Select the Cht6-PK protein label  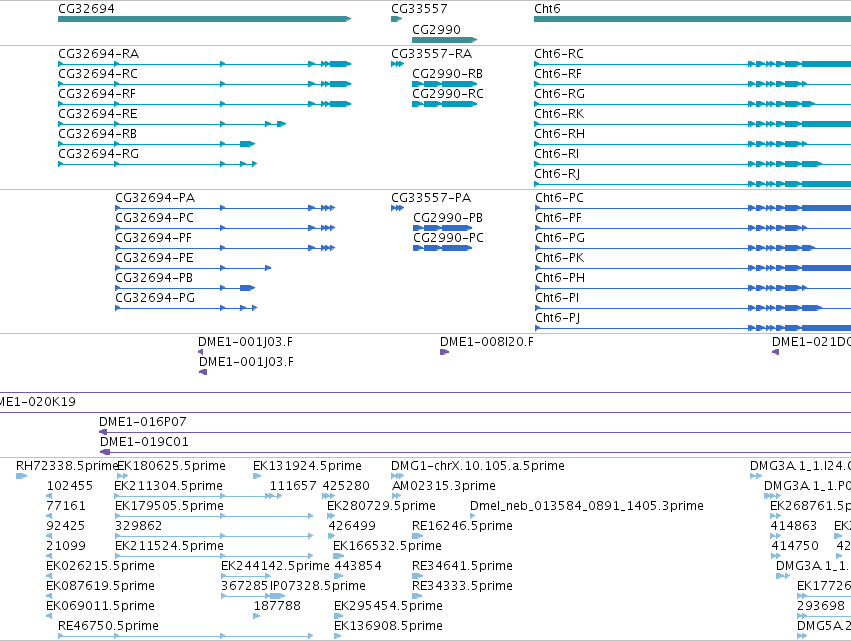coord(560,258)
